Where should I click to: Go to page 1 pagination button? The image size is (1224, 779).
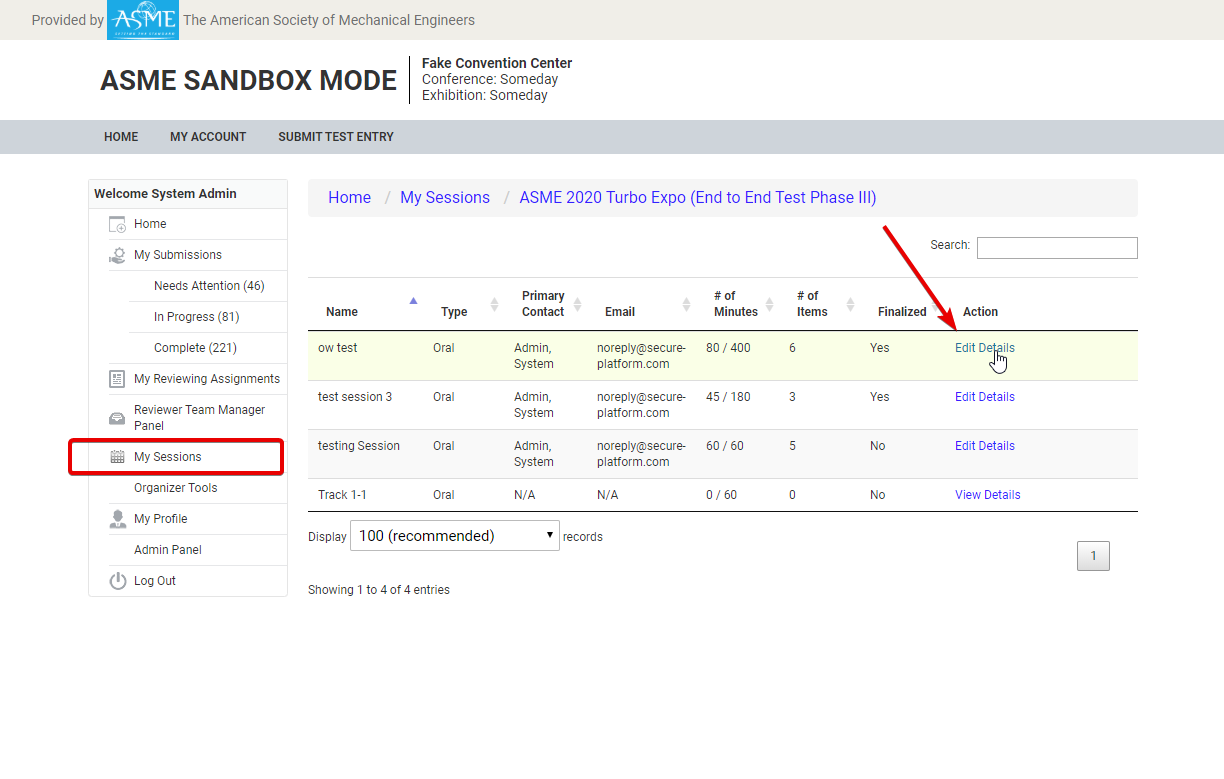(x=1093, y=556)
